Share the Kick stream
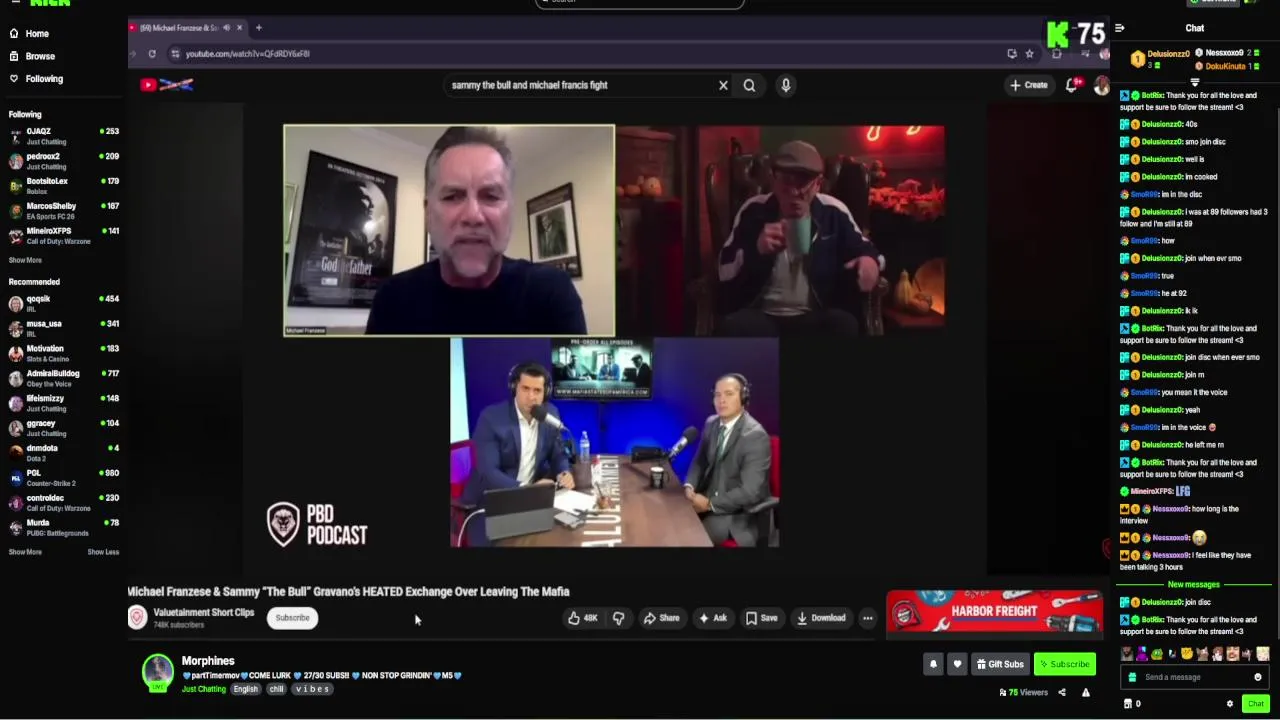This screenshot has width=1280, height=720. [x=1062, y=692]
